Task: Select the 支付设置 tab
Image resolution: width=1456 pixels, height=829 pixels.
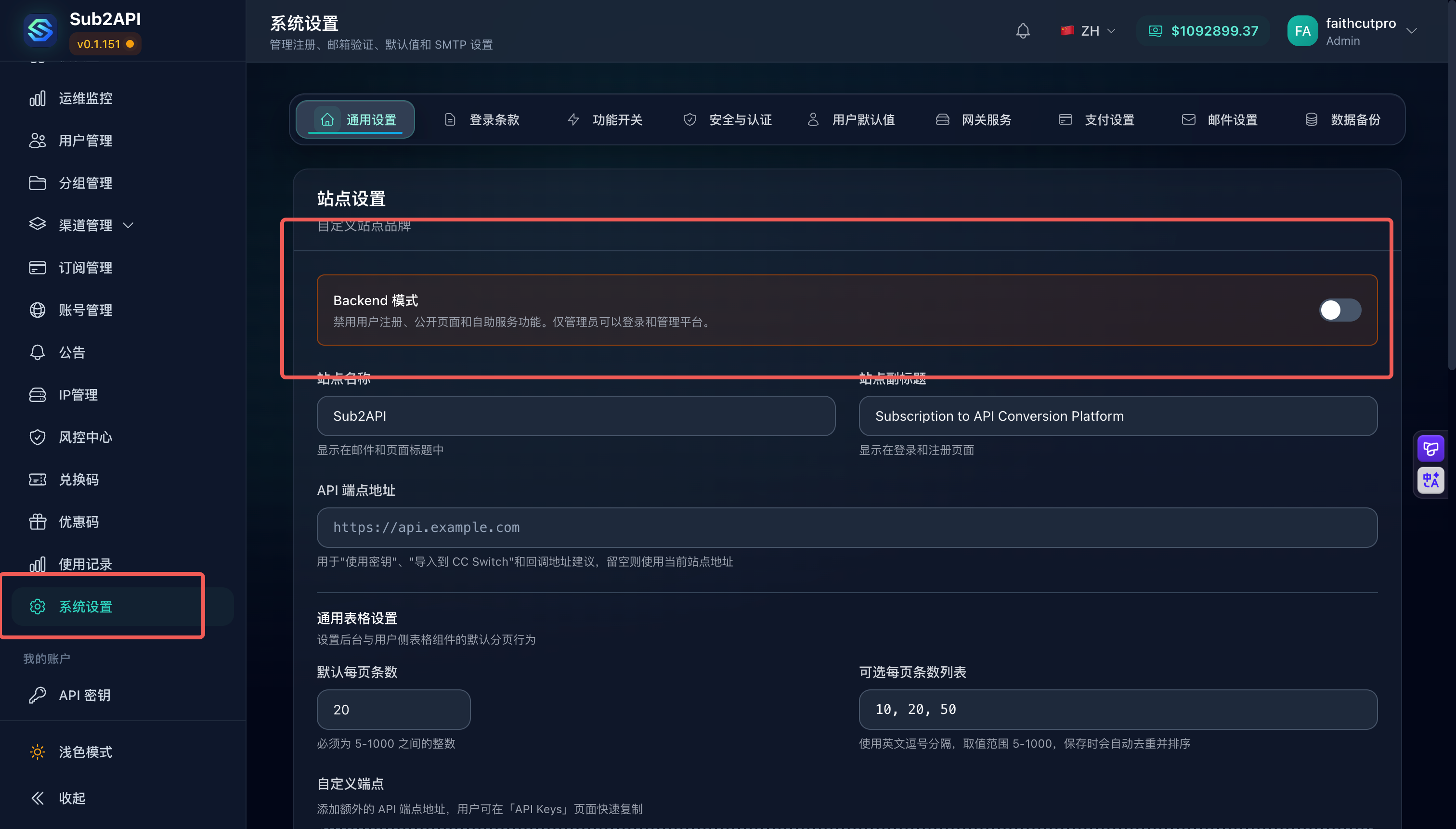Action: [x=1097, y=119]
